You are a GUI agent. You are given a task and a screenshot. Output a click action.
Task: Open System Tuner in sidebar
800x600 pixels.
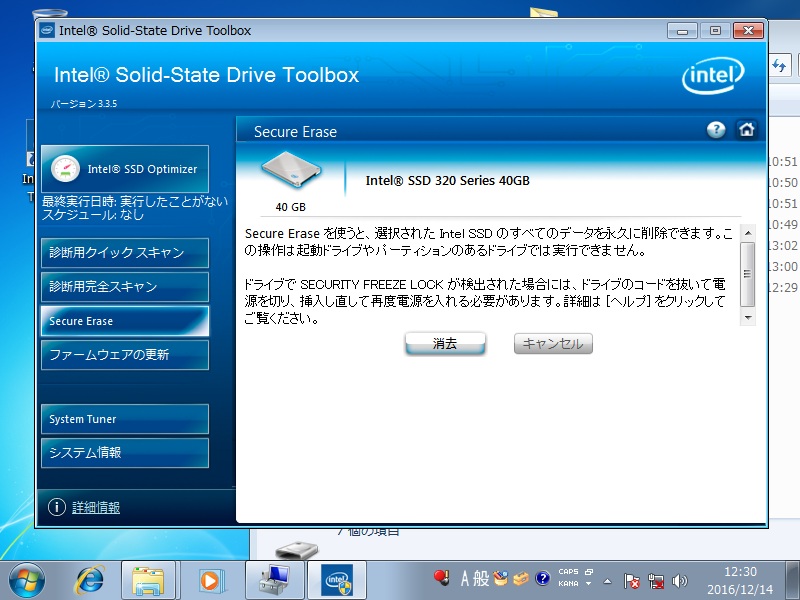[x=125, y=419]
